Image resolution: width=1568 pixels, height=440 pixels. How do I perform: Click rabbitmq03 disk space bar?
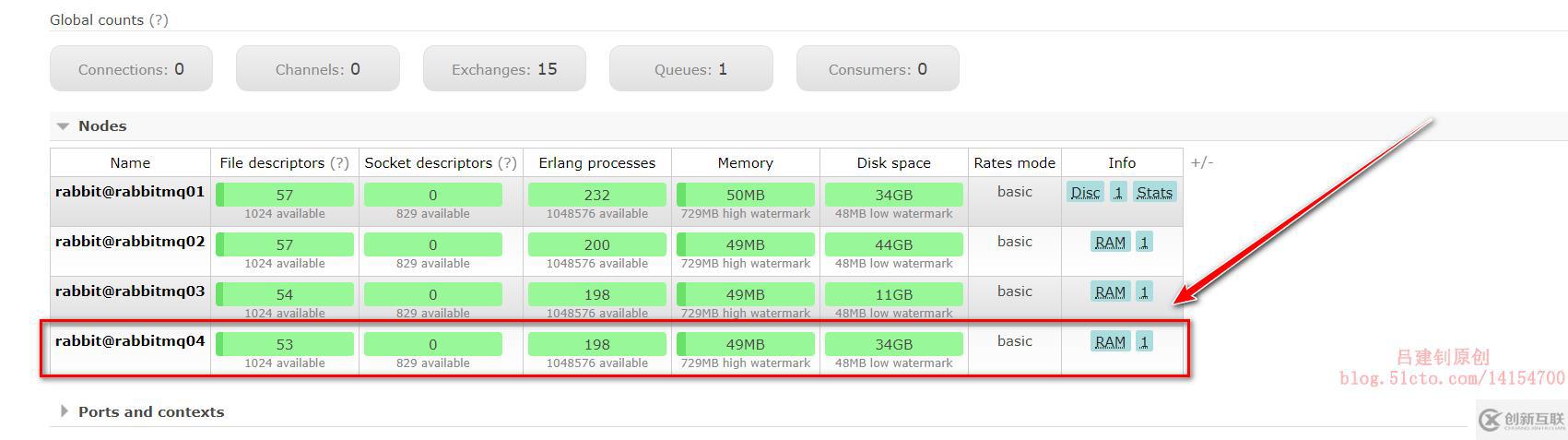pos(894,294)
